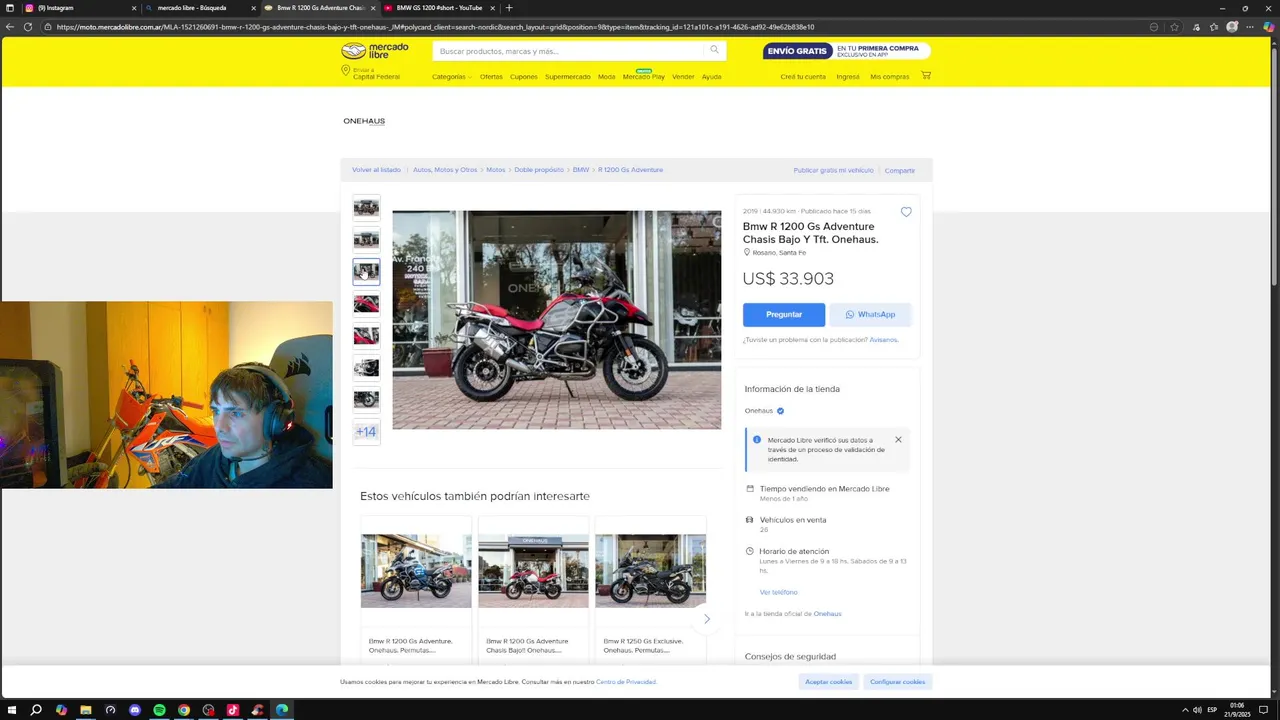Click Configurar cookies button
The width and height of the screenshot is (1280, 720).
click(x=897, y=682)
